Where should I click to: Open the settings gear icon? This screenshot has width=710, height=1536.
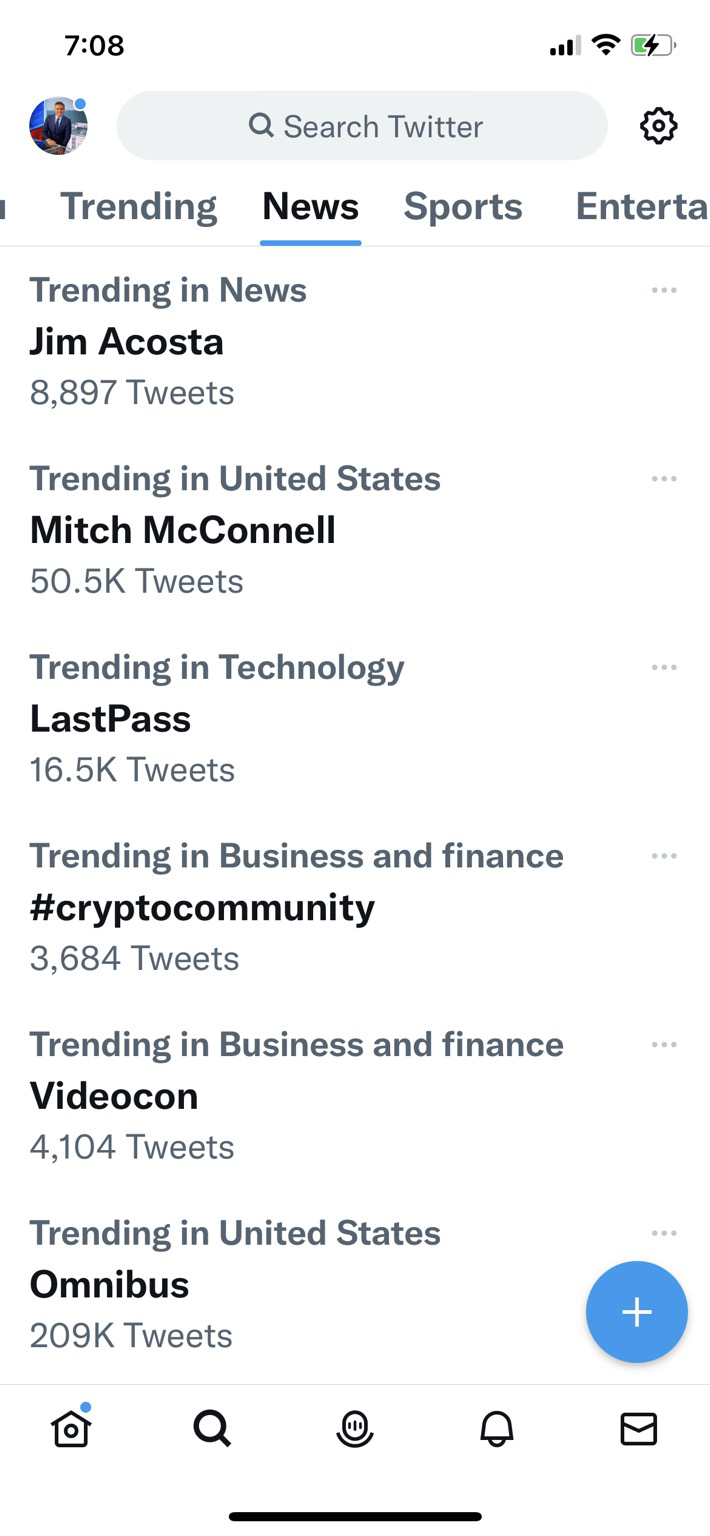pyautogui.click(x=658, y=127)
